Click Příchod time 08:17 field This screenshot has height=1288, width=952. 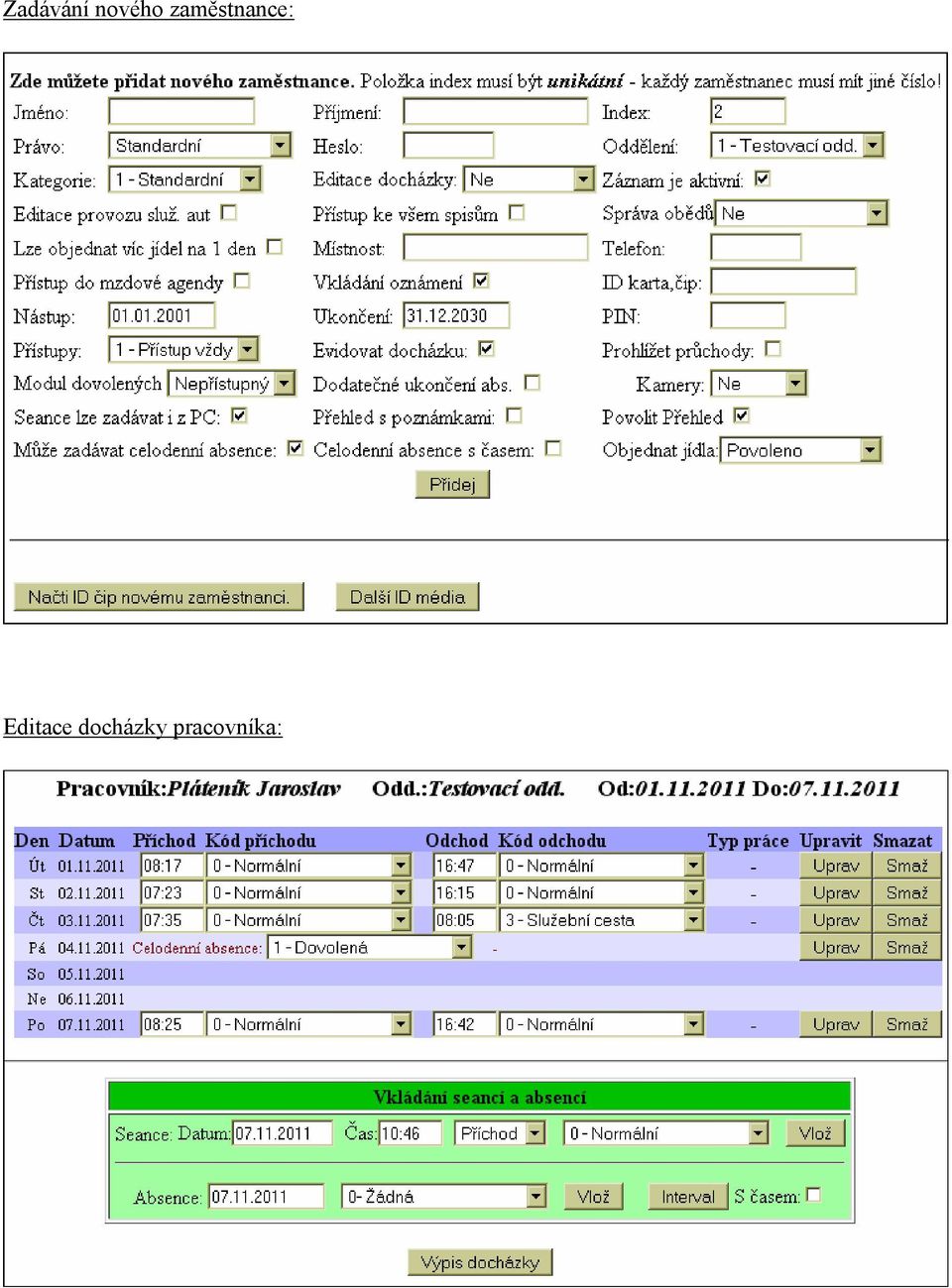click(173, 866)
